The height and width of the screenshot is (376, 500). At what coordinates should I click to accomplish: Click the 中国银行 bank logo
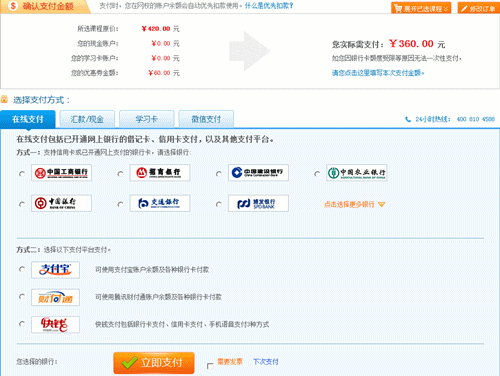(61, 203)
